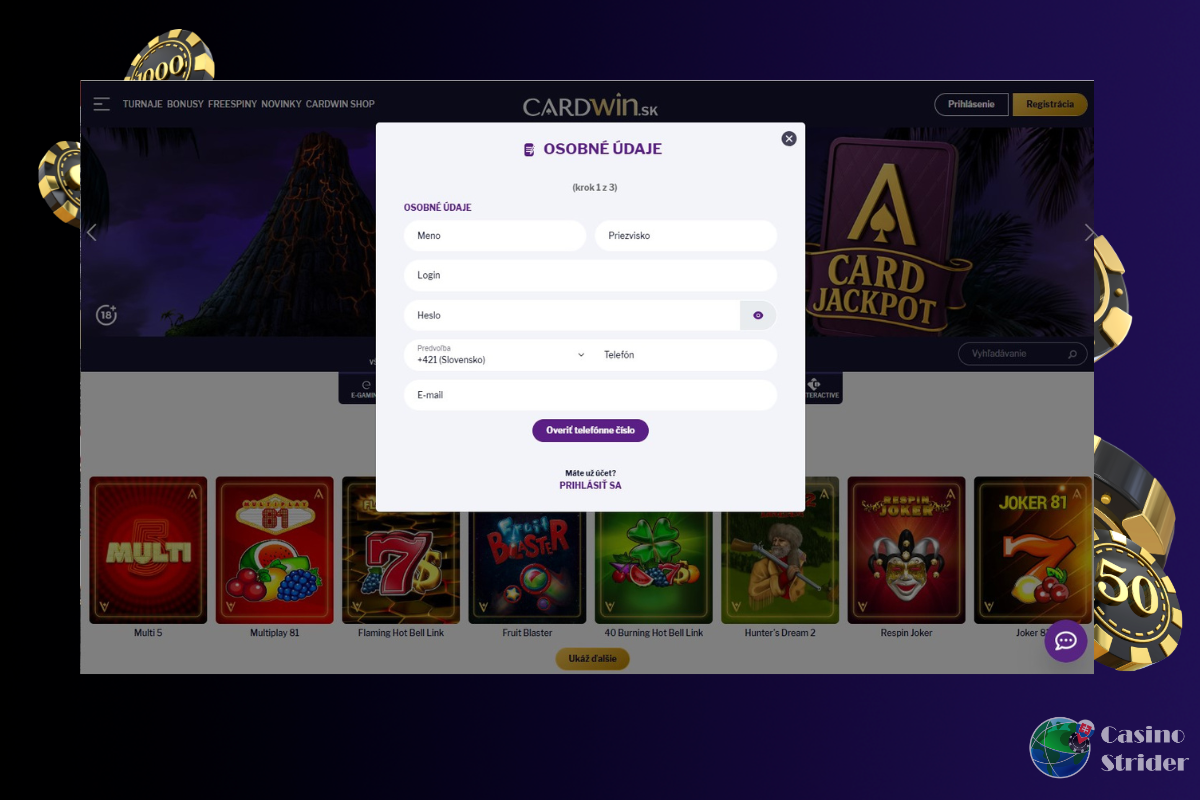This screenshot has height=800, width=1200.
Task: Open the TURNAJE menu item
Action: [143, 104]
